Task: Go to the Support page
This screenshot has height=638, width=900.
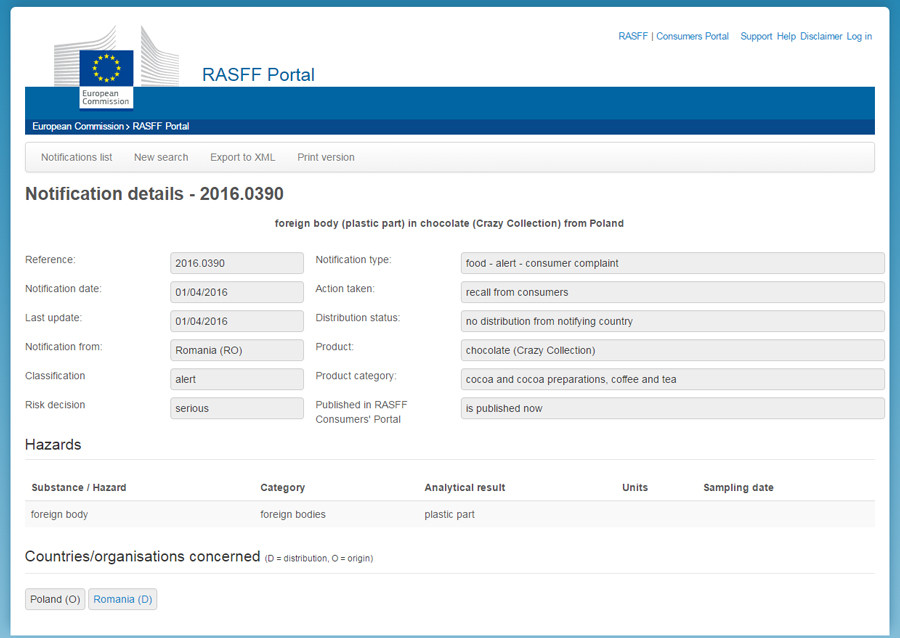Action: 756,37
